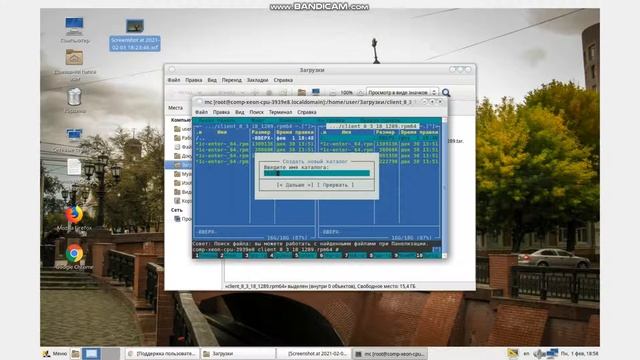
Task: Click the terminal window vertical scrollbar
Action: (444, 187)
